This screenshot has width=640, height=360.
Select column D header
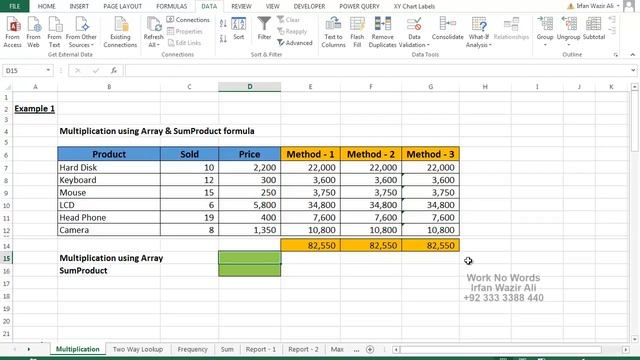(249, 87)
